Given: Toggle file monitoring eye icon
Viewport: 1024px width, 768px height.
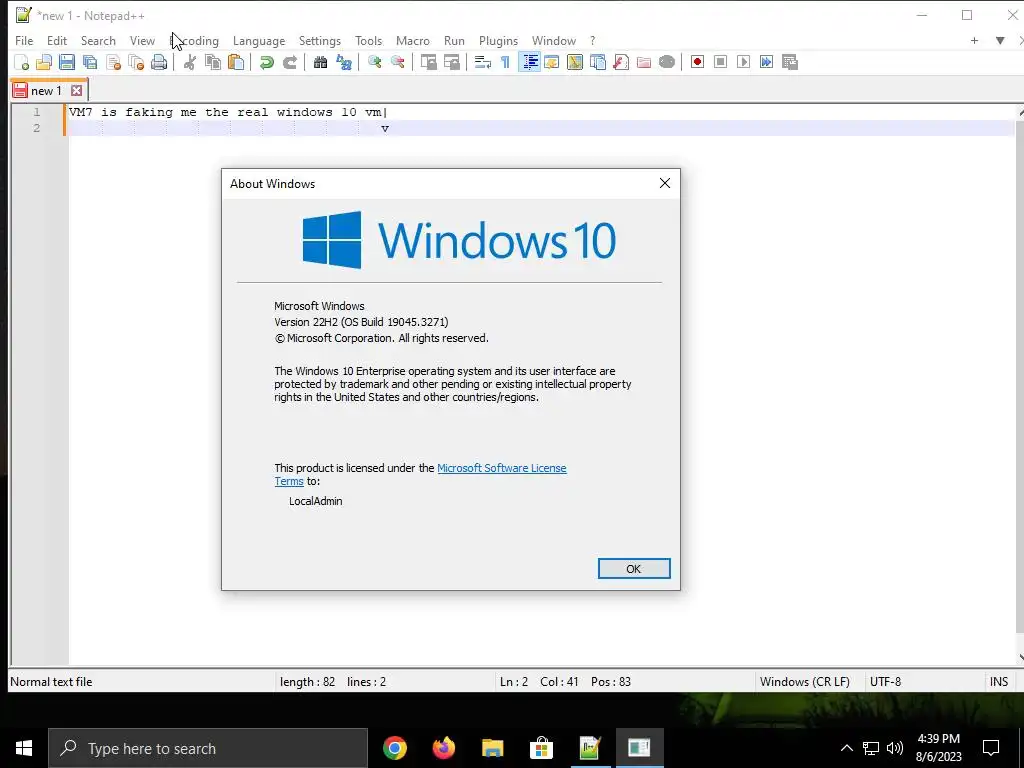Looking at the screenshot, I should (x=667, y=62).
